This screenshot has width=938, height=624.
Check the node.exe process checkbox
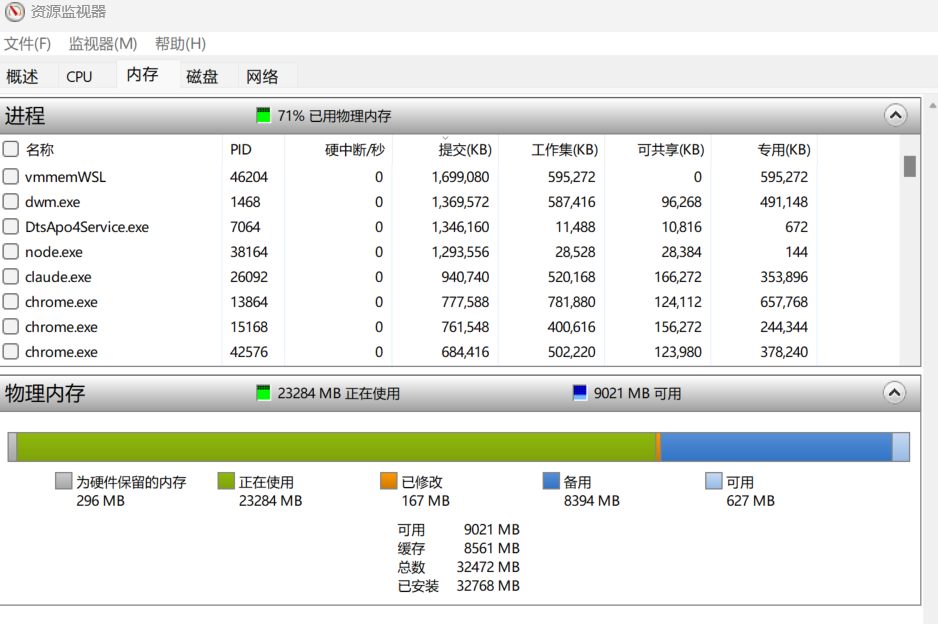[11, 252]
